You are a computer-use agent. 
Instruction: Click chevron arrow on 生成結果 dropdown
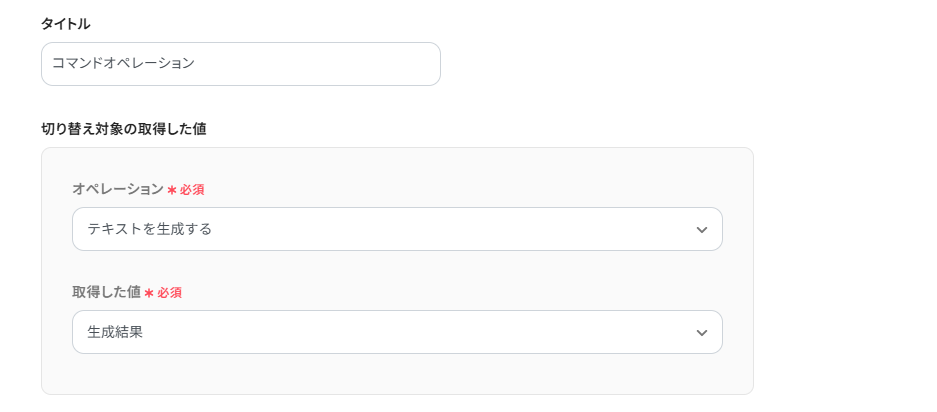pos(701,333)
